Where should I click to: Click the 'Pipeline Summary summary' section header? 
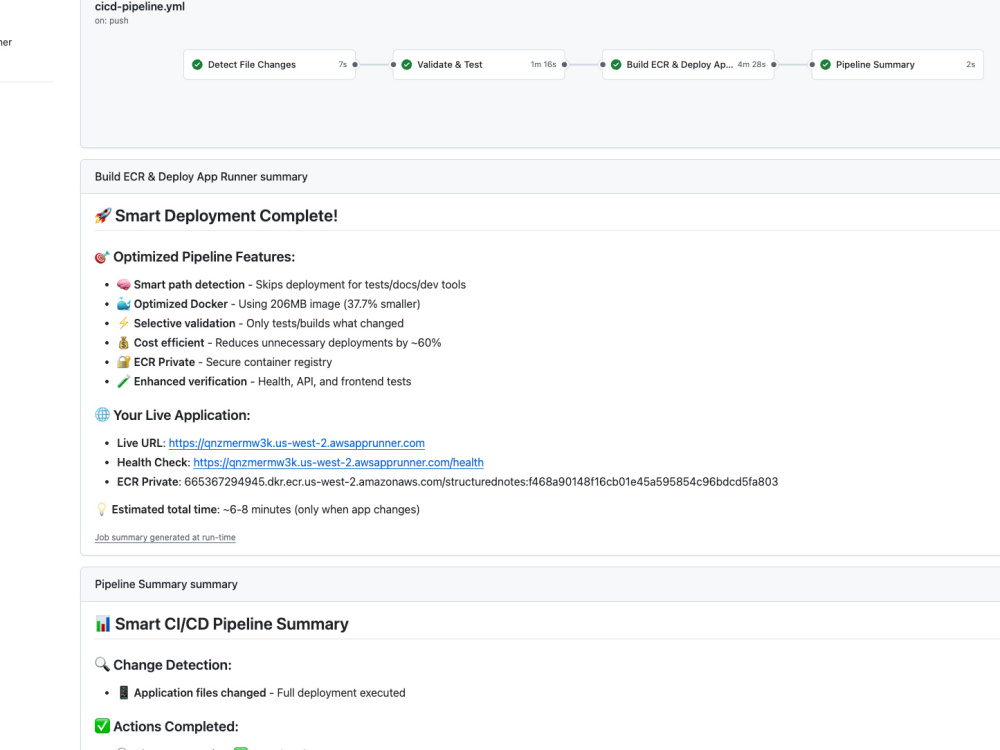point(166,584)
